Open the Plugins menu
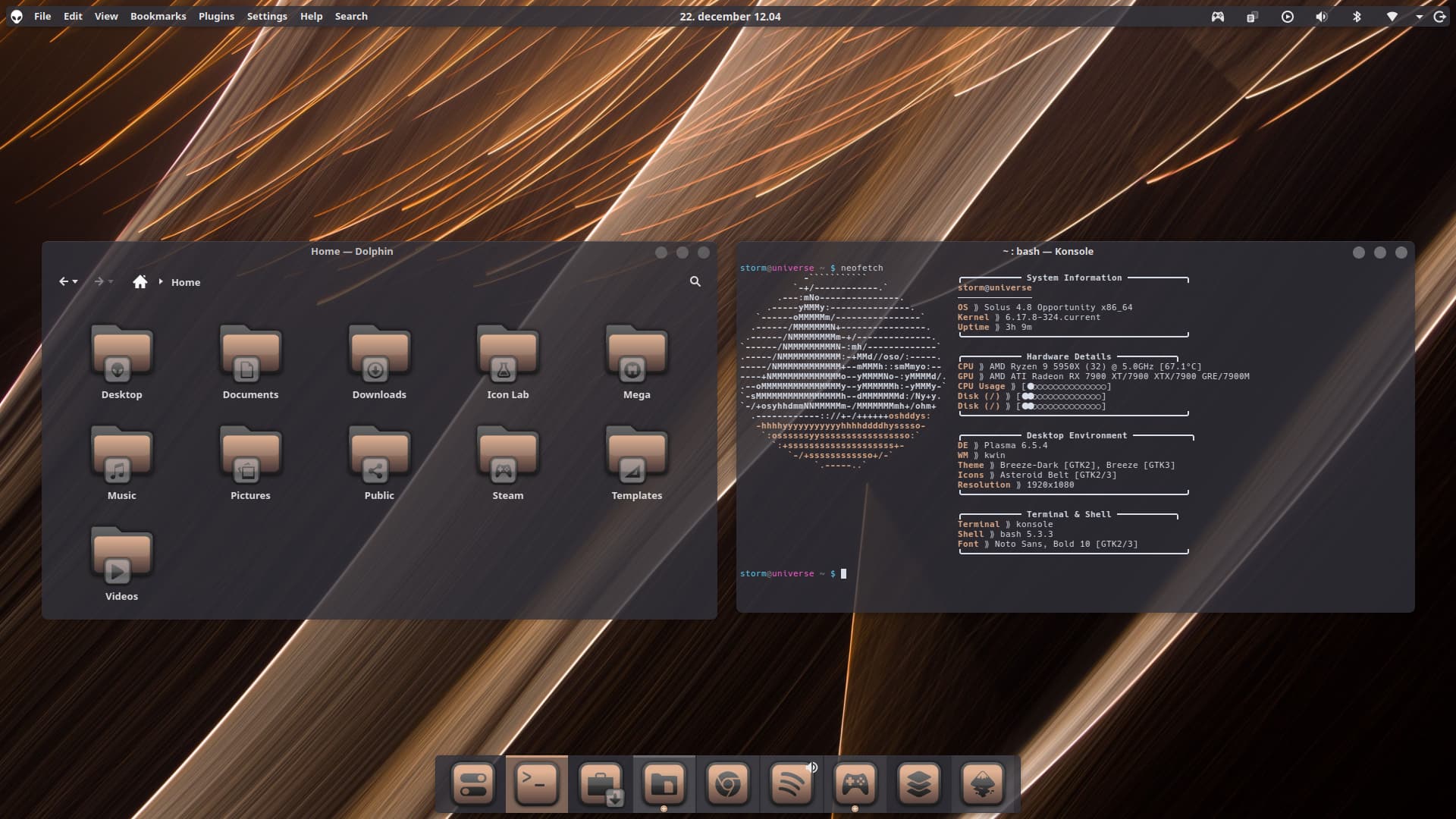 pos(216,16)
